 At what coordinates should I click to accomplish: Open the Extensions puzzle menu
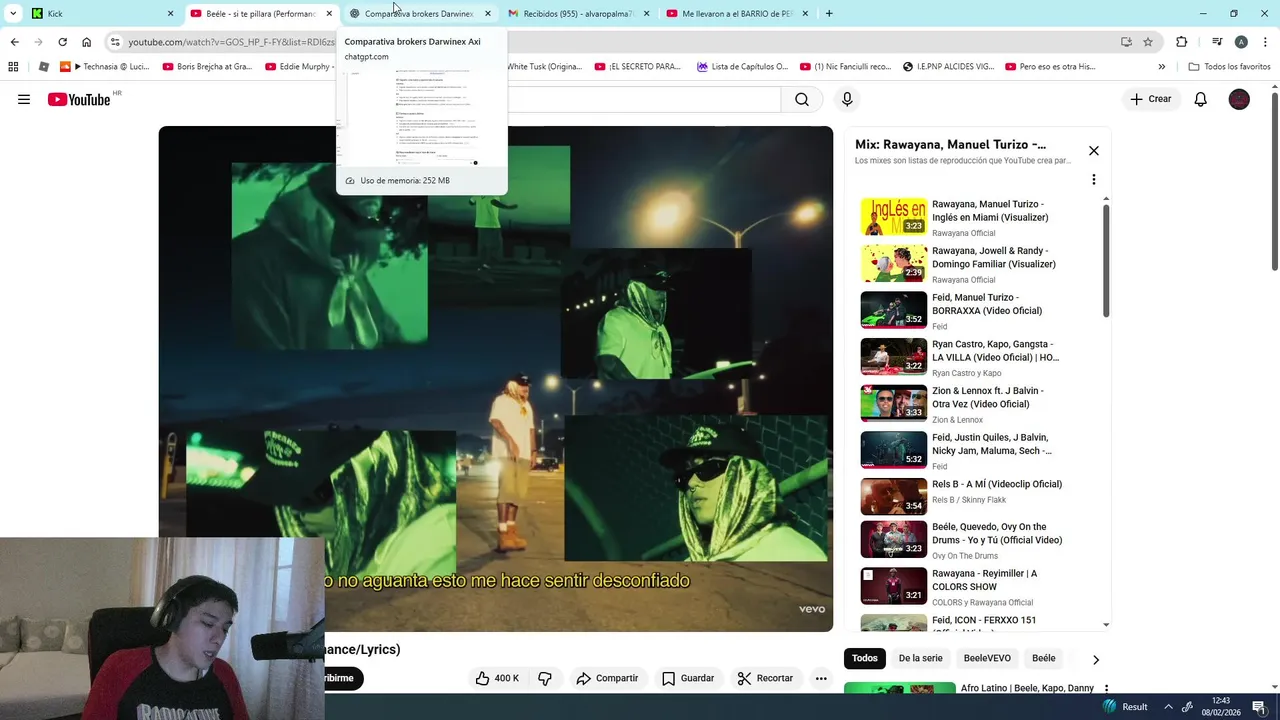tap(1181, 42)
